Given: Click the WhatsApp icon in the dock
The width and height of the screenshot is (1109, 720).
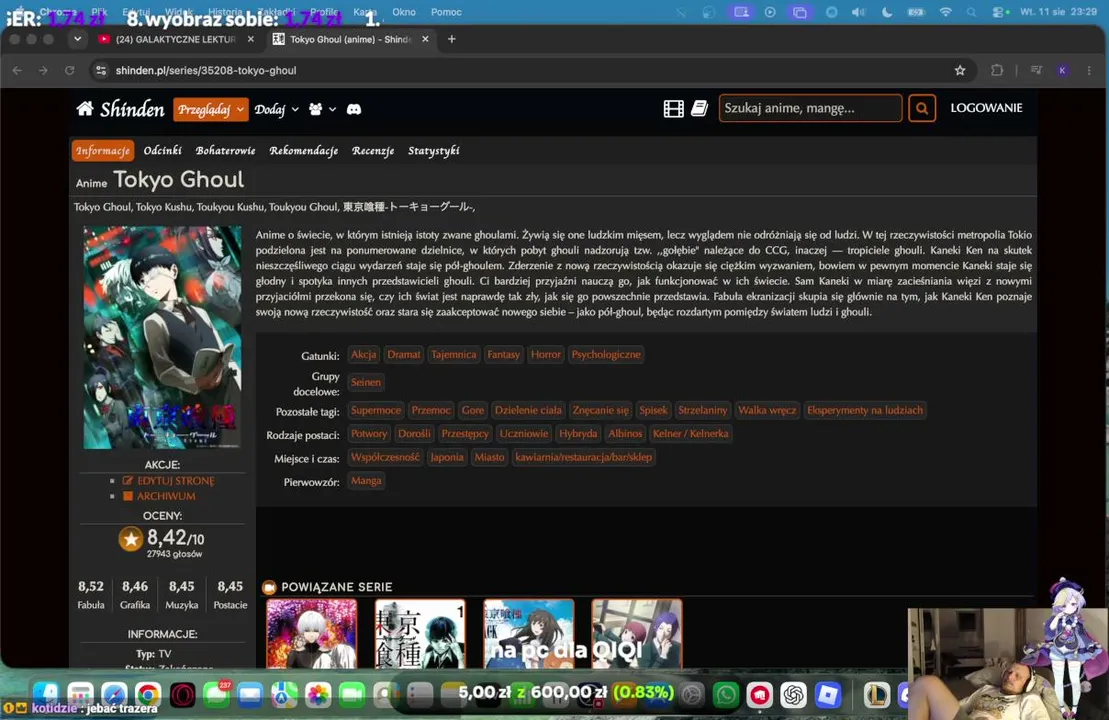Looking at the screenshot, I should [x=726, y=695].
